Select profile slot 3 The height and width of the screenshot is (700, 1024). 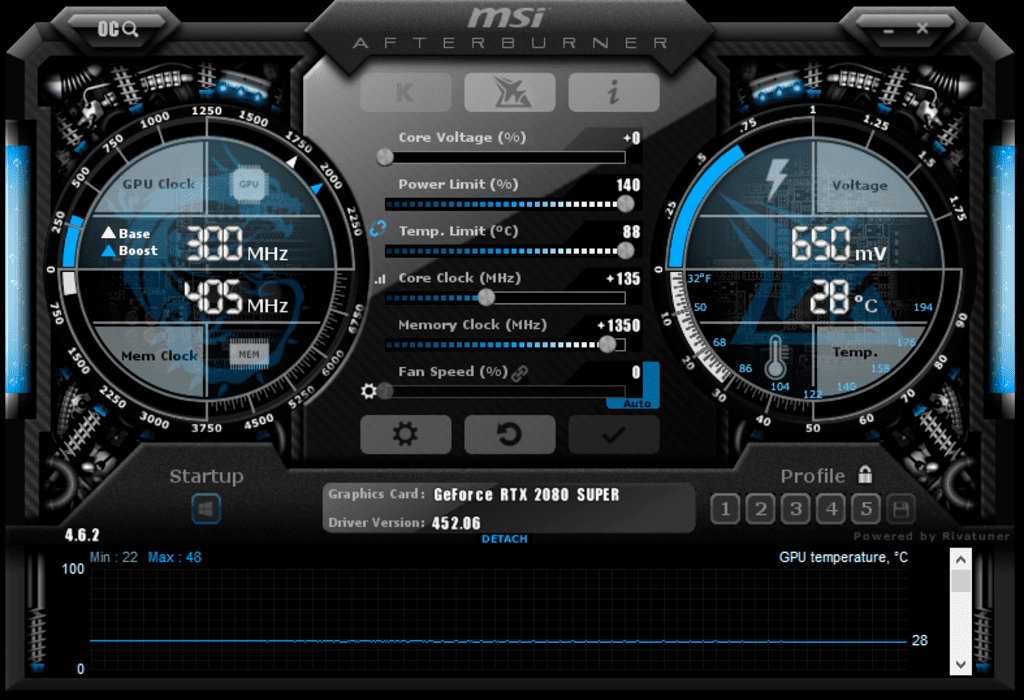[x=795, y=509]
